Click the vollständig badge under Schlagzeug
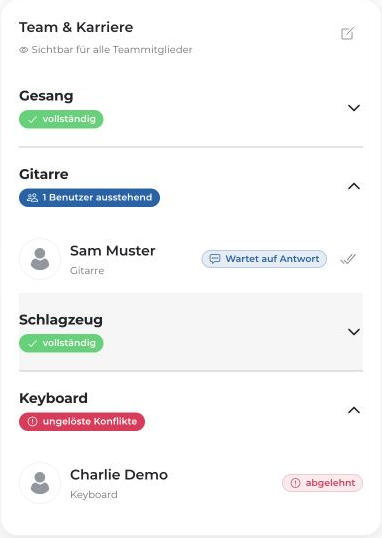Image resolution: width=382 pixels, height=538 pixels. (x=61, y=343)
